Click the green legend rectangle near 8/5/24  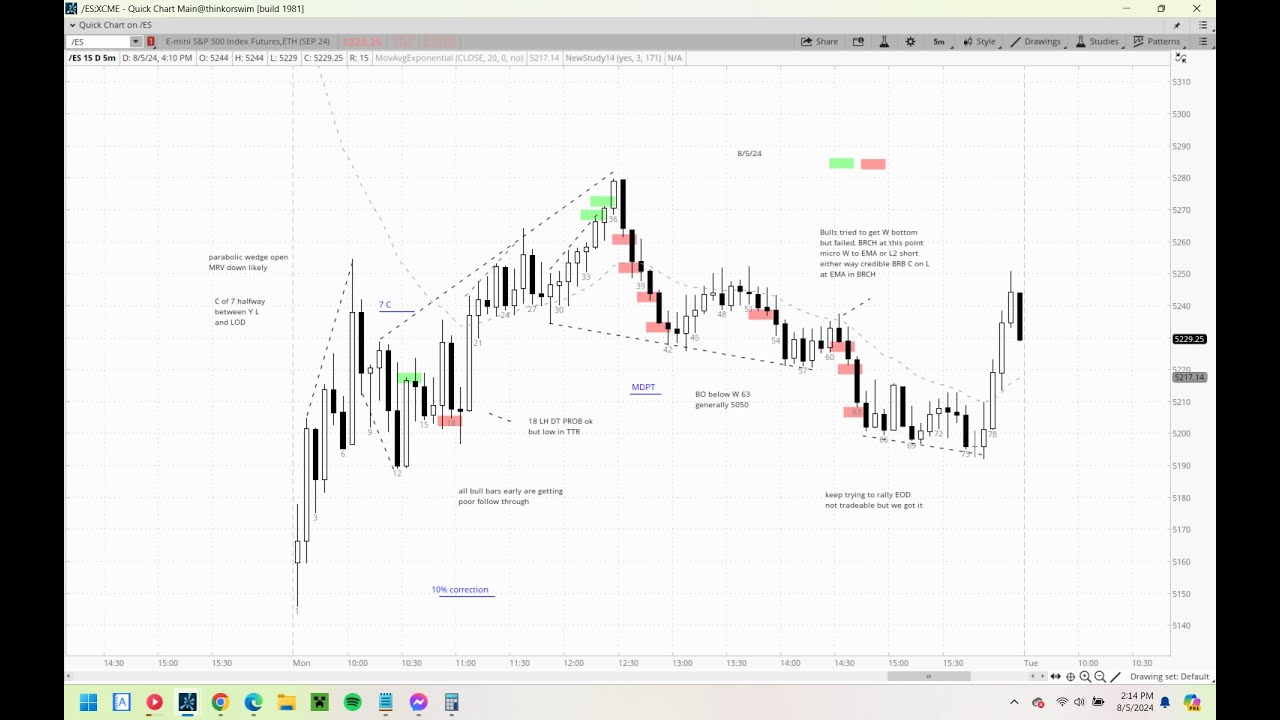tap(841, 163)
